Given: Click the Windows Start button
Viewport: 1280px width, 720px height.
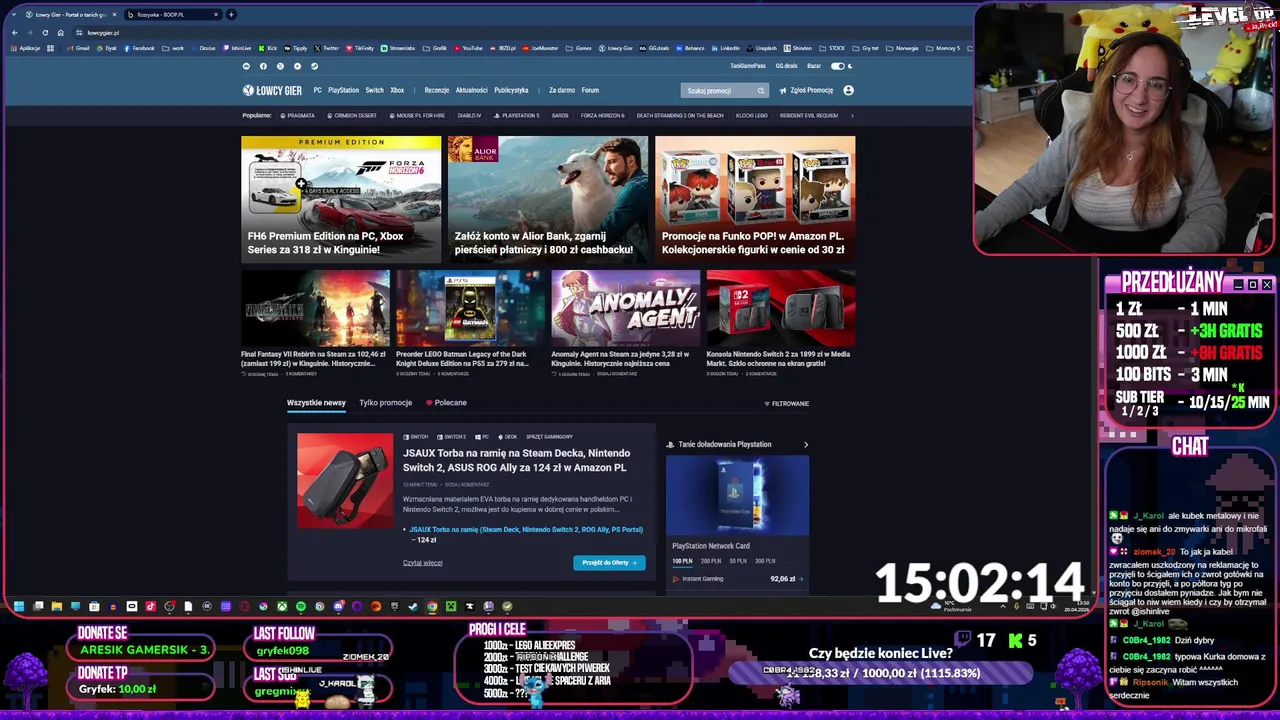Looking at the screenshot, I should [19, 606].
